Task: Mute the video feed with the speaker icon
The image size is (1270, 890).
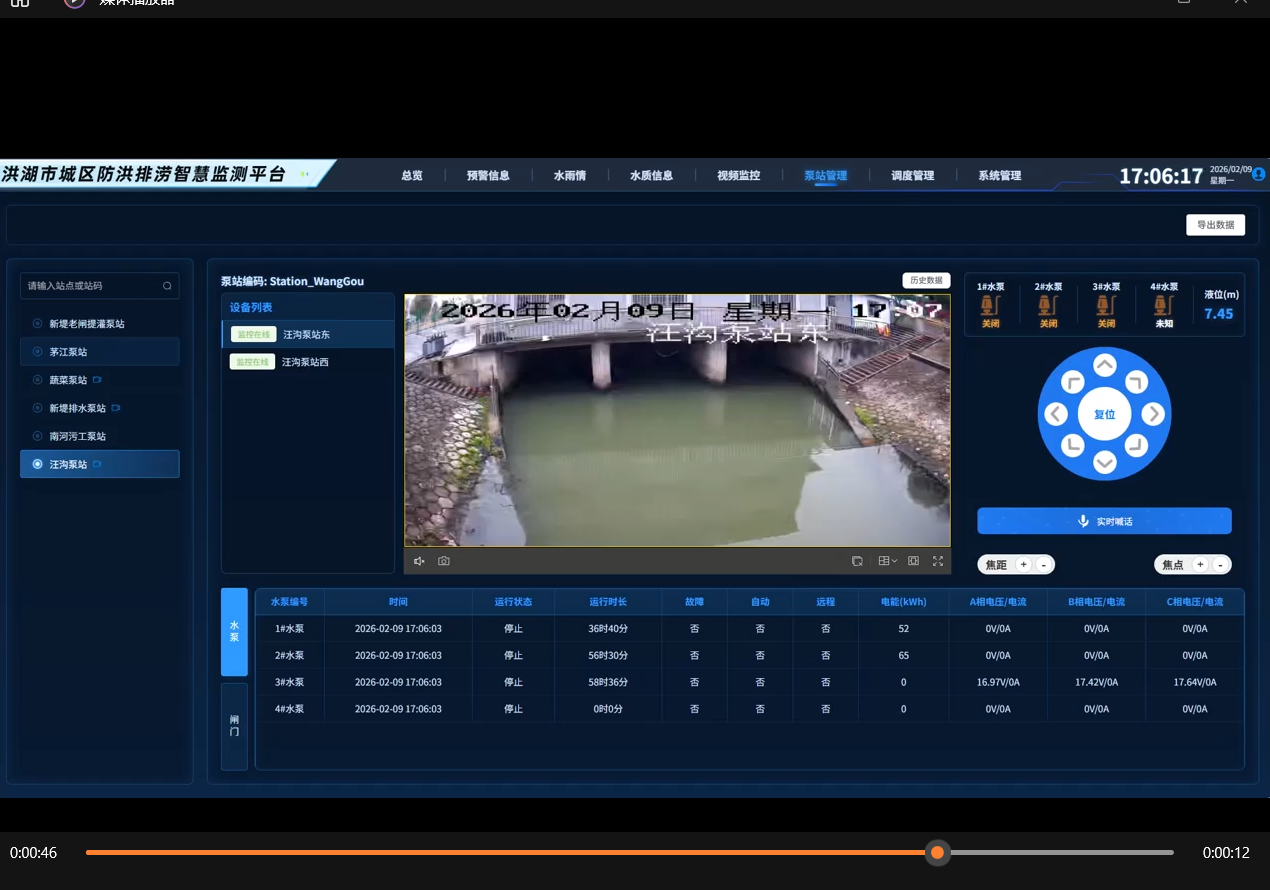Action: [x=419, y=561]
